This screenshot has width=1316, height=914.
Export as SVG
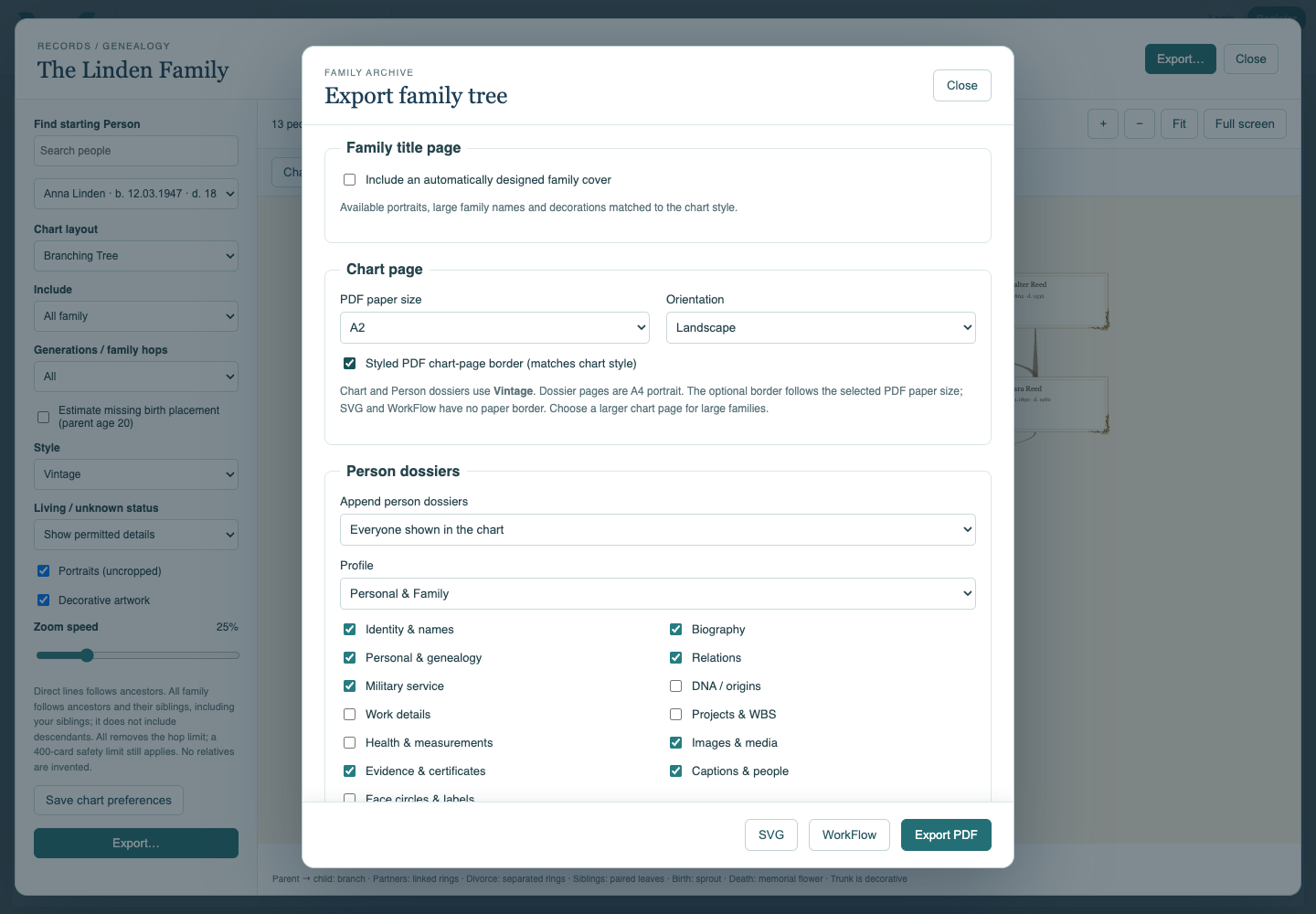click(771, 834)
